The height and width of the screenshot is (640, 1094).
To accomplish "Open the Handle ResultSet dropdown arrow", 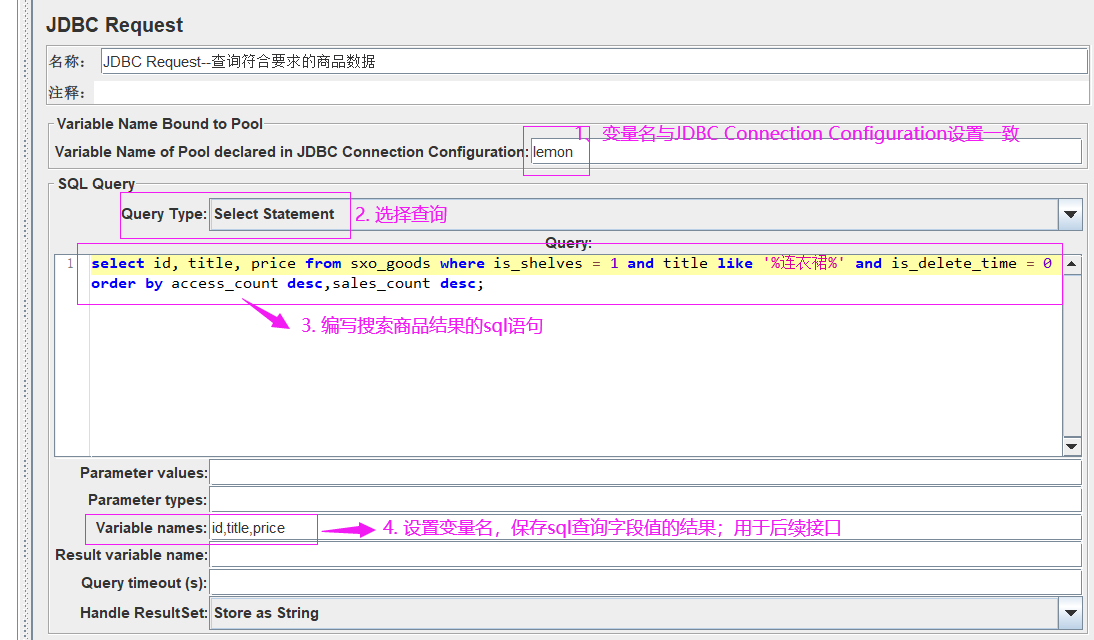I will (1071, 613).
